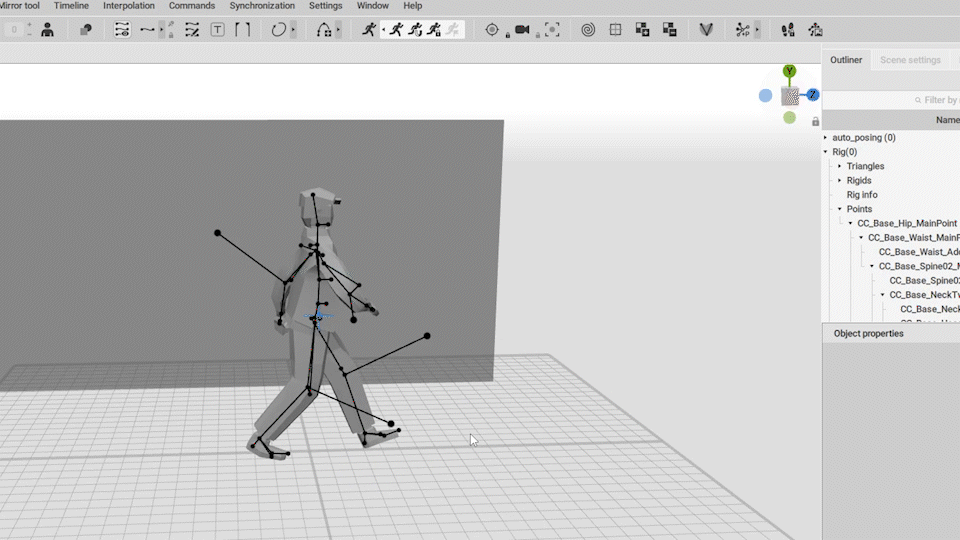
Task: Click the greyed-out running figure icon
Action: pyautogui.click(x=453, y=29)
